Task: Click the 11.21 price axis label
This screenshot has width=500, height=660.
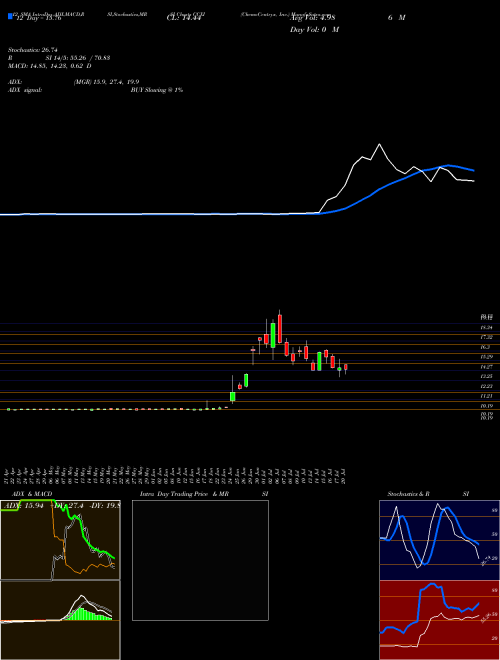Action: [487, 396]
